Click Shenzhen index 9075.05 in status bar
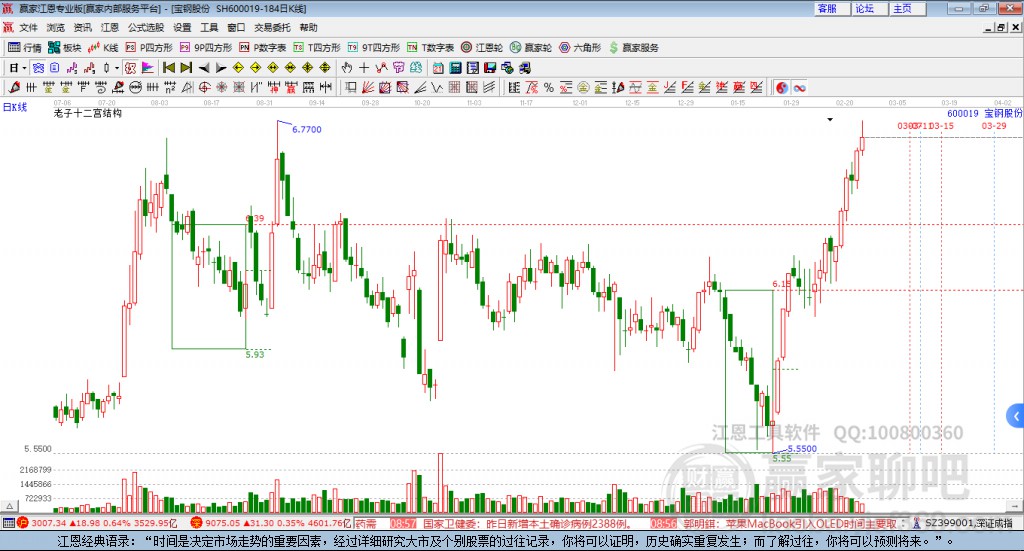This screenshot has height=551, width=1024. point(223,523)
